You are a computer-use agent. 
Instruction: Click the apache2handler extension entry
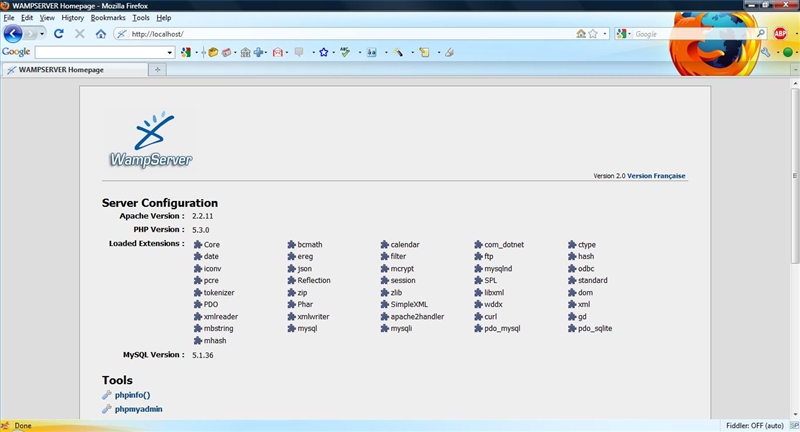(x=412, y=317)
